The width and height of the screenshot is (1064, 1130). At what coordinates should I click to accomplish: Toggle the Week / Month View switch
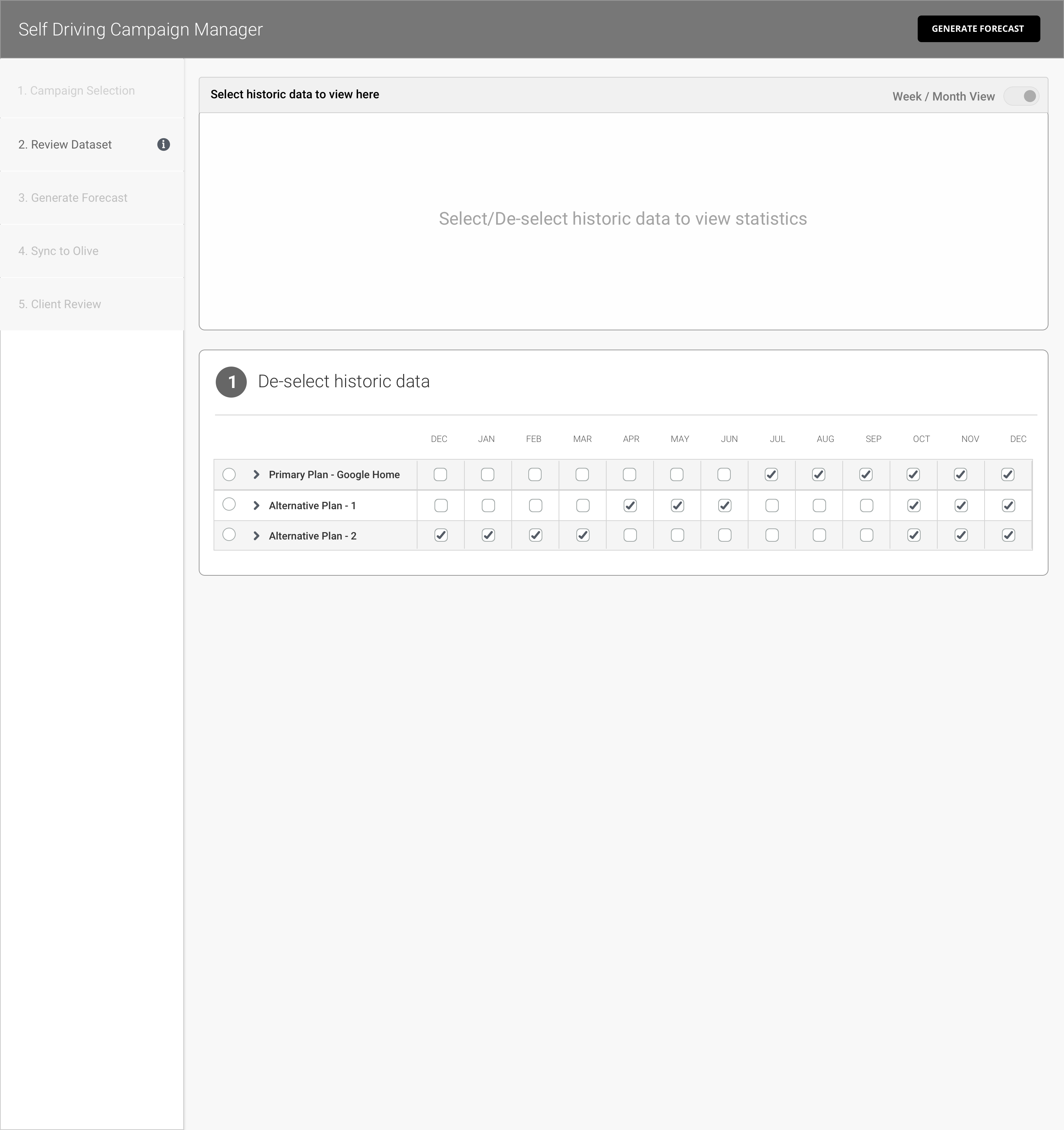coord(1022,96)
